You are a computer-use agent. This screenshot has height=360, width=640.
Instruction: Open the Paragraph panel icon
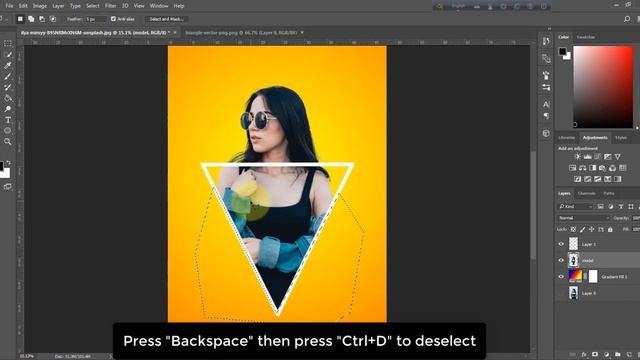point(546,116)
